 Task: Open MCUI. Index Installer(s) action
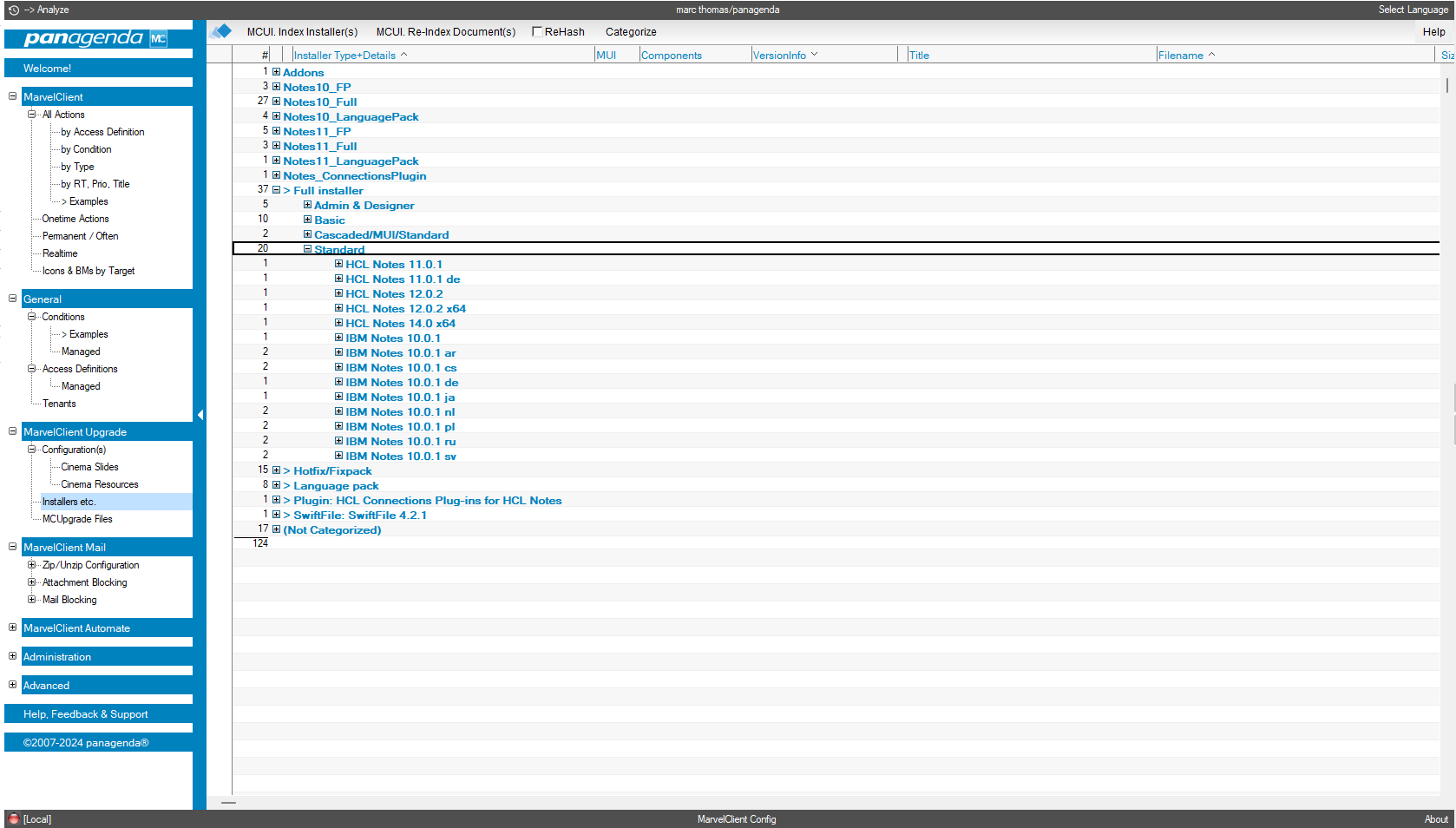pyautogui.click(x=302, y=32)
